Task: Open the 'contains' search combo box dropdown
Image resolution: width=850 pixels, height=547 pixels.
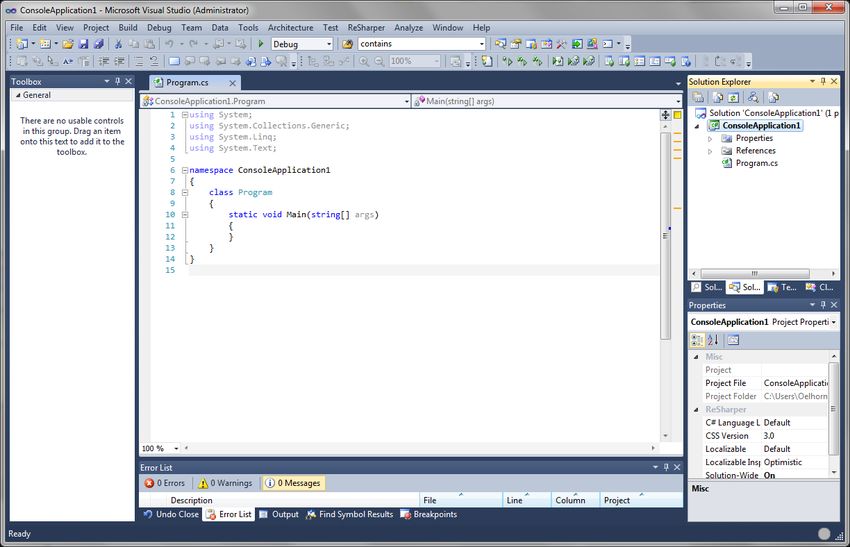Action: [x=481, y=44]
